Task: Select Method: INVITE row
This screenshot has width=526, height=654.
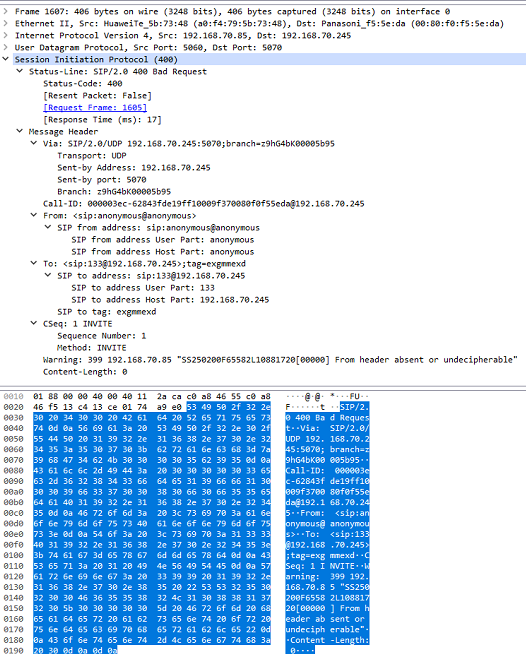Action: click(x=92, y=348)
